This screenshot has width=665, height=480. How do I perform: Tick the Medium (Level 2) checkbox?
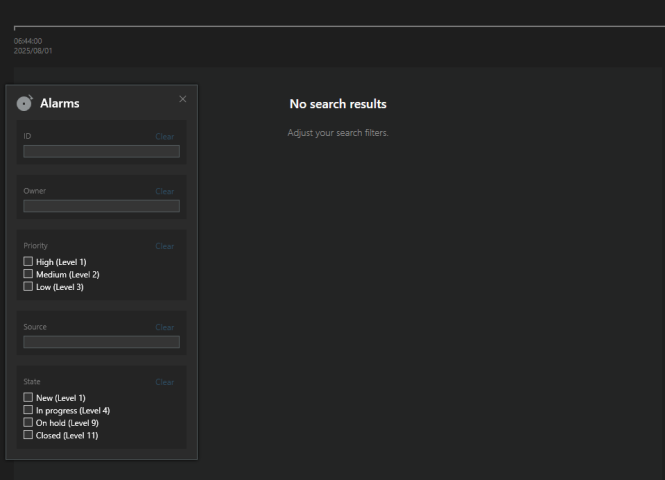click(x=28, y=274)
